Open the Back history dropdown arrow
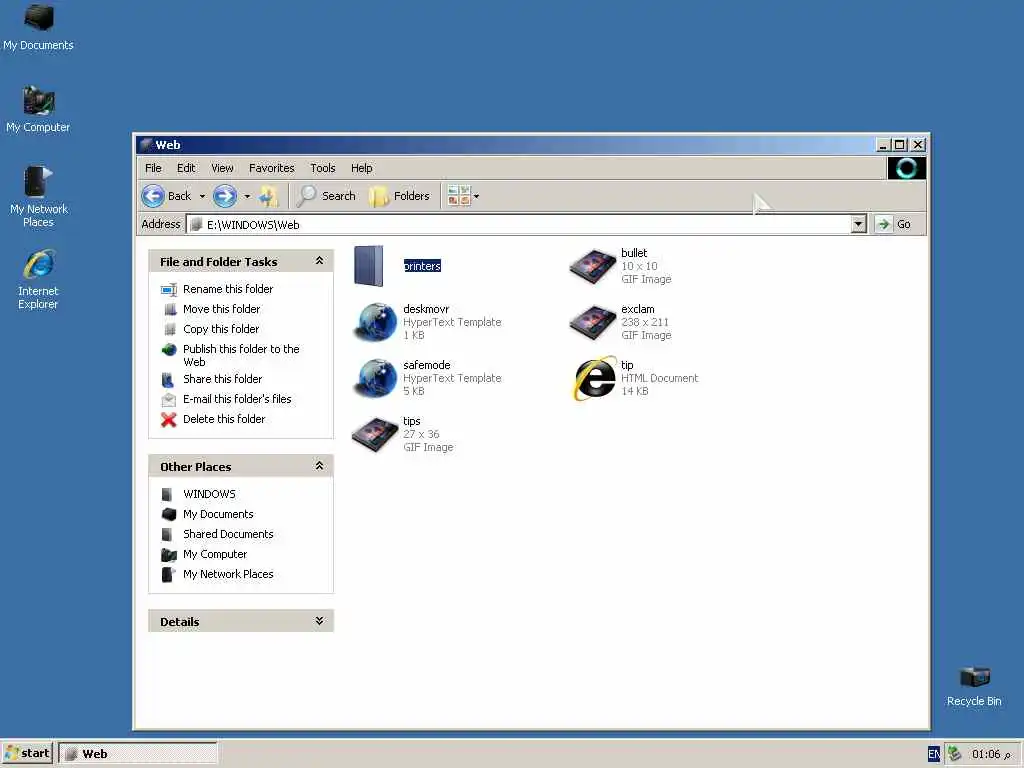Image resolution: width=1024 pixels, height=768 pixels. [202, 196]
